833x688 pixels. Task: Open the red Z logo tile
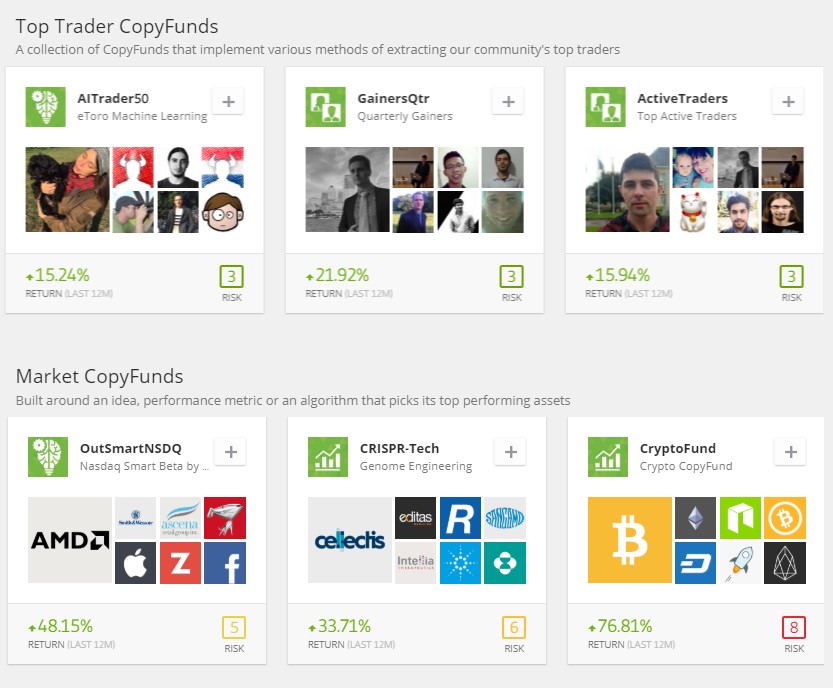(x=181, y=563)
